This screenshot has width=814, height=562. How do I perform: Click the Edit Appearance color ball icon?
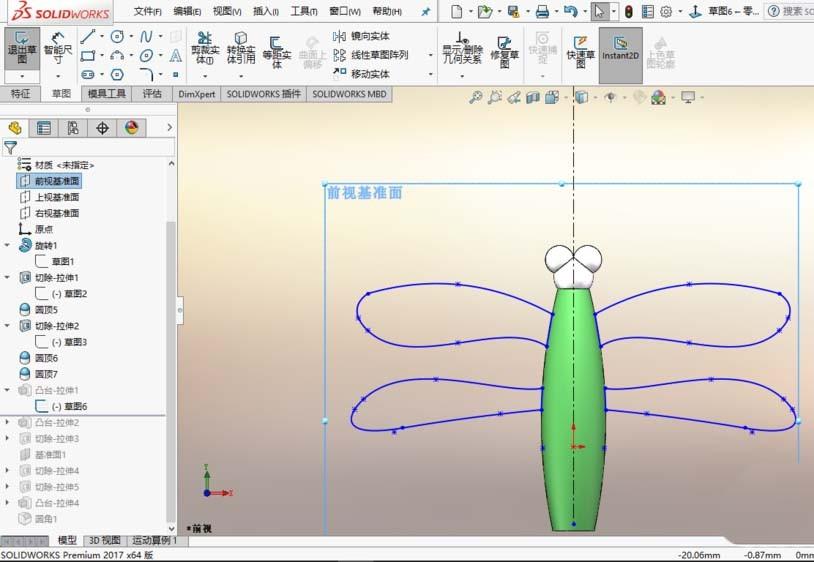[x=658, y=97]
